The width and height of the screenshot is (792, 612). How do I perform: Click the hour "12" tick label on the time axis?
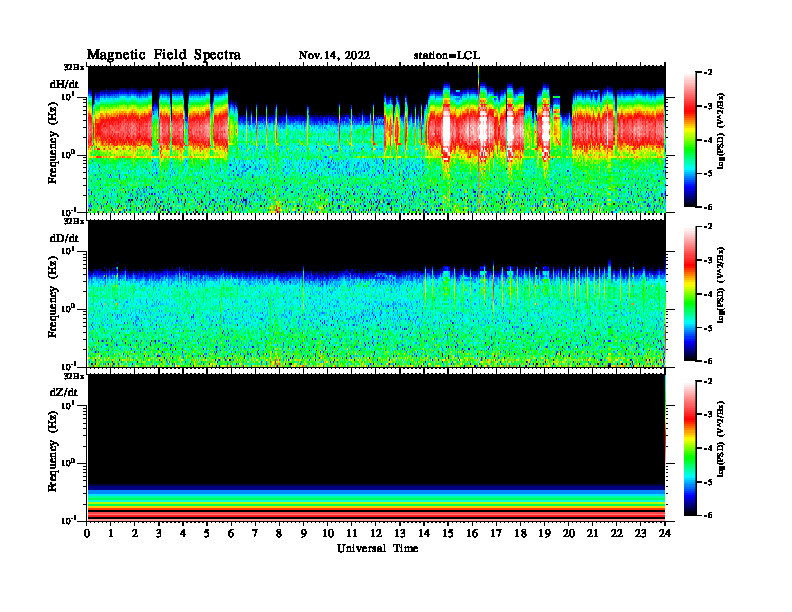[376, 533]
